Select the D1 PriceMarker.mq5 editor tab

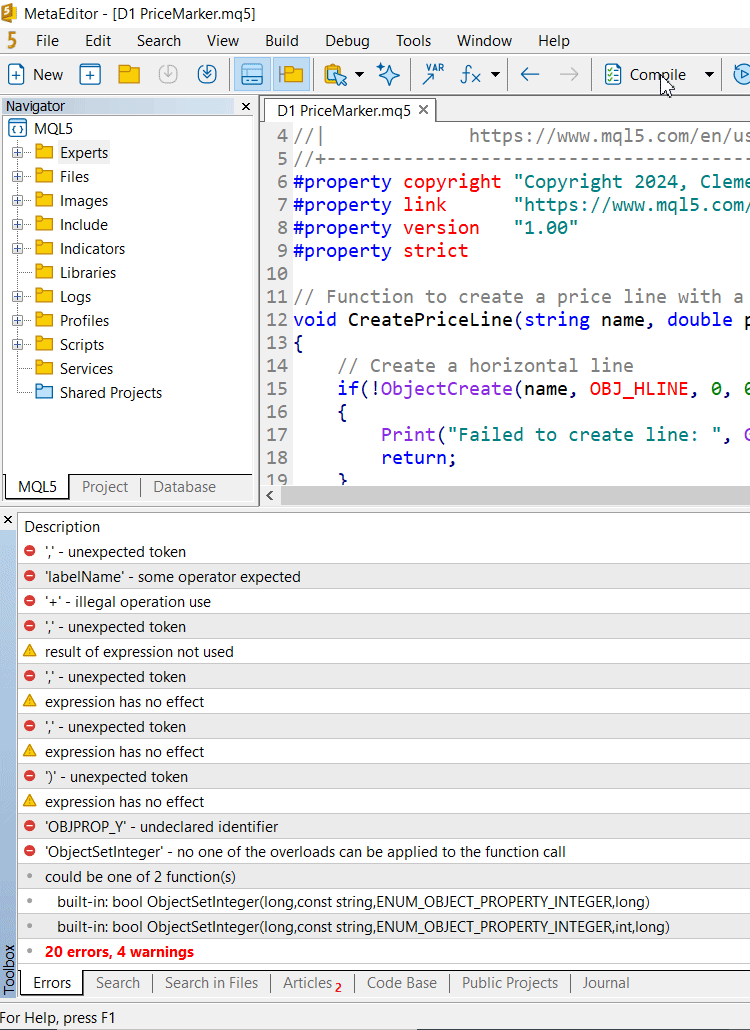click(343, 110)
